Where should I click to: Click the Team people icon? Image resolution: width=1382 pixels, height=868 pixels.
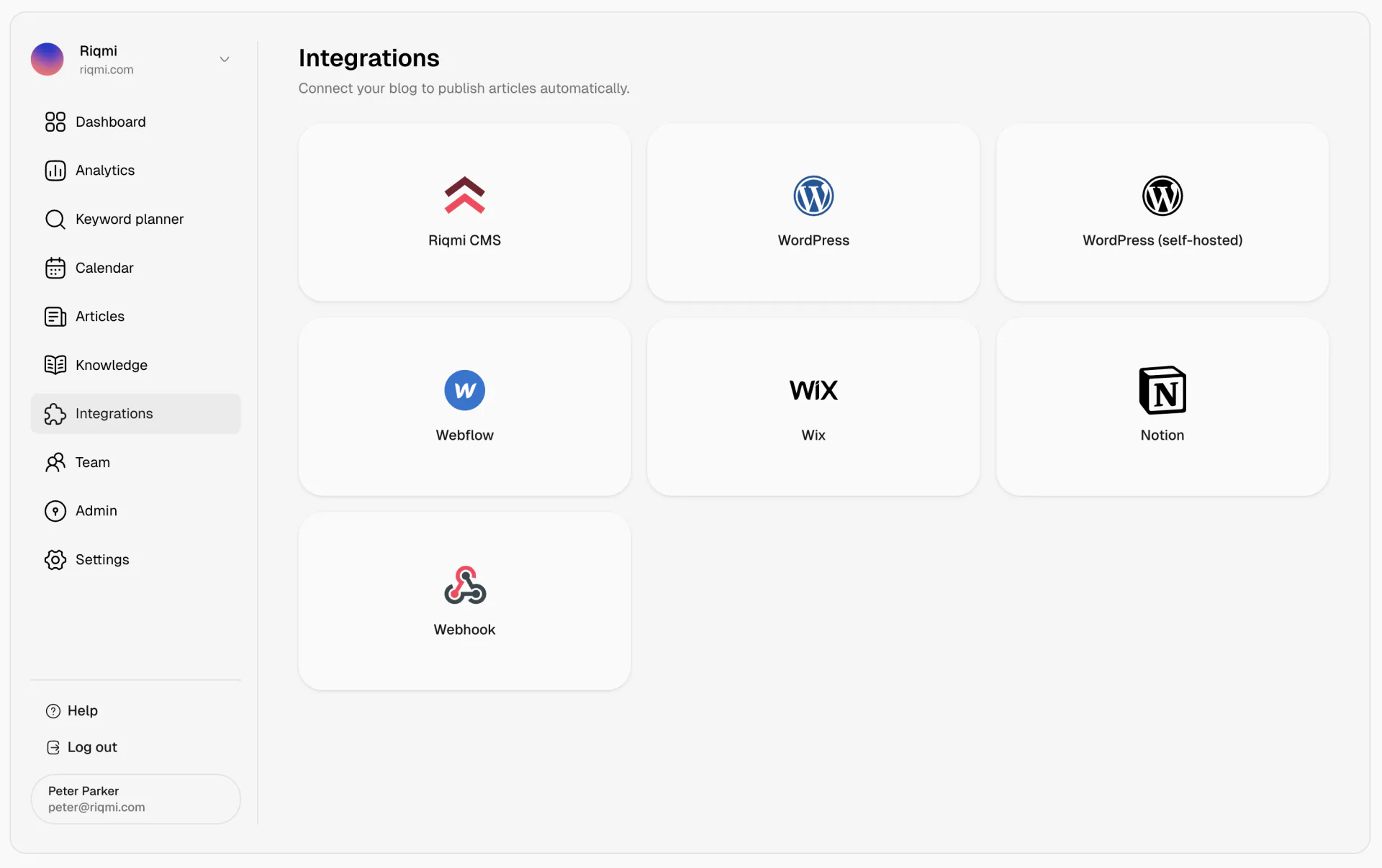tap(55, 462)
